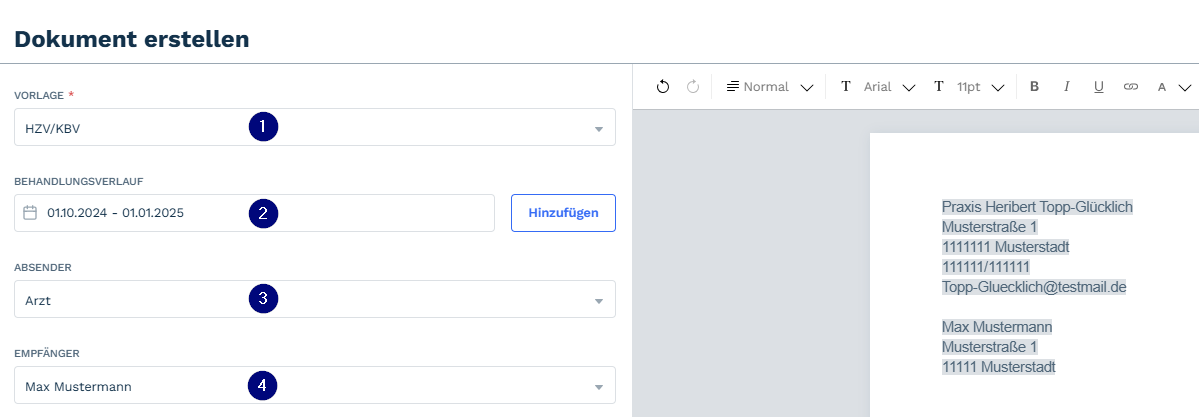Toggle underline formatting
This screenshot has width=1199, height=417.
[x=1098, y=86]
